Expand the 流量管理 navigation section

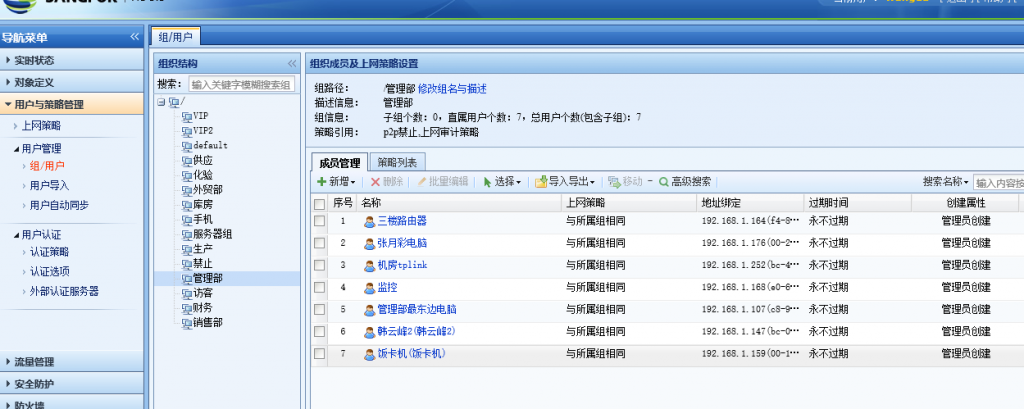[x=35, y=362]
